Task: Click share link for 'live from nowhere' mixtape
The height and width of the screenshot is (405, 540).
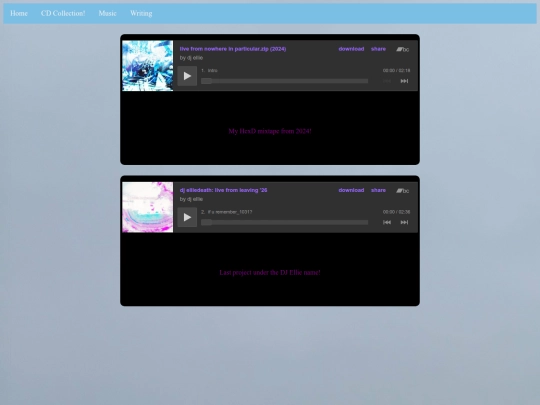Action: (378, 49)
